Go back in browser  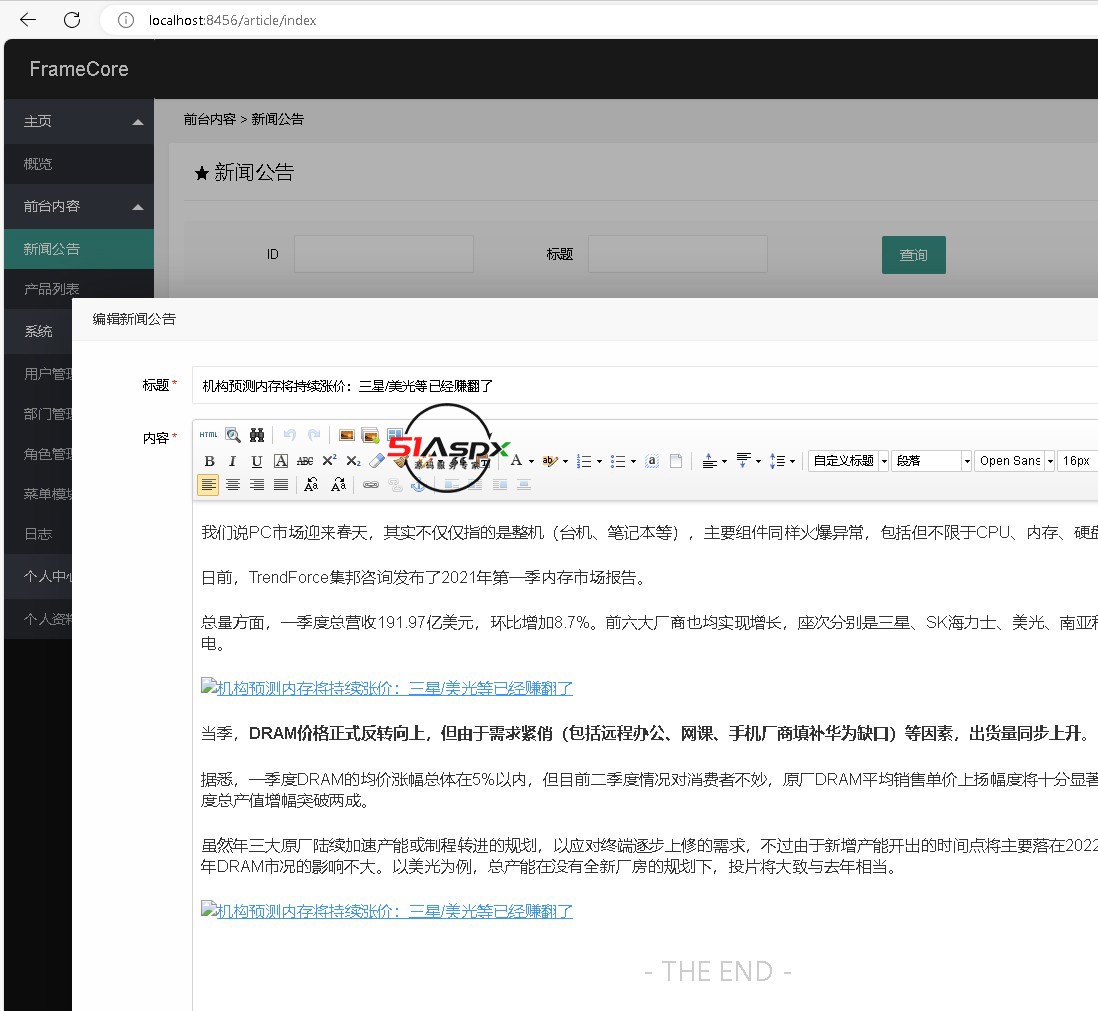(x=28, y=20)
